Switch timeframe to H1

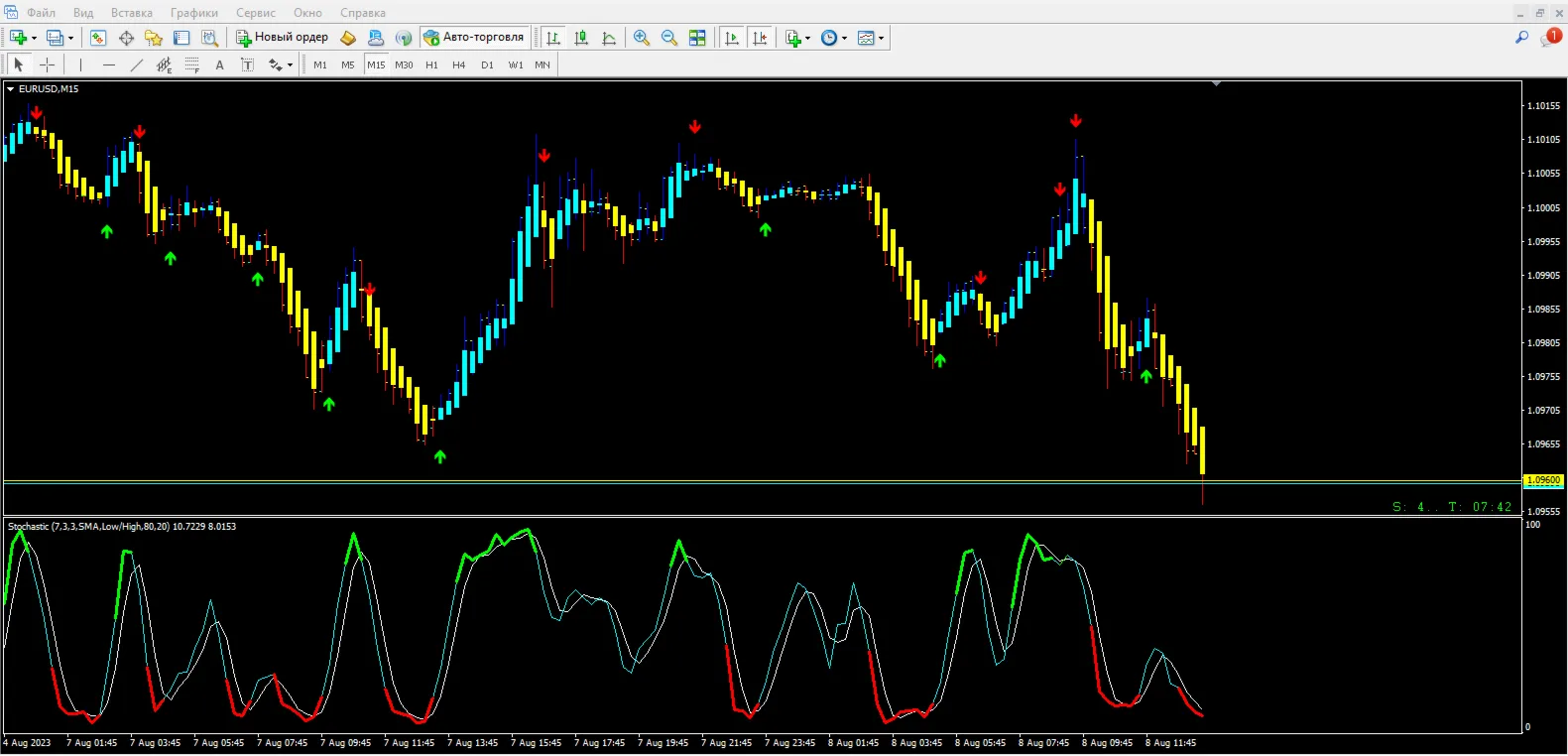[431, 64]
